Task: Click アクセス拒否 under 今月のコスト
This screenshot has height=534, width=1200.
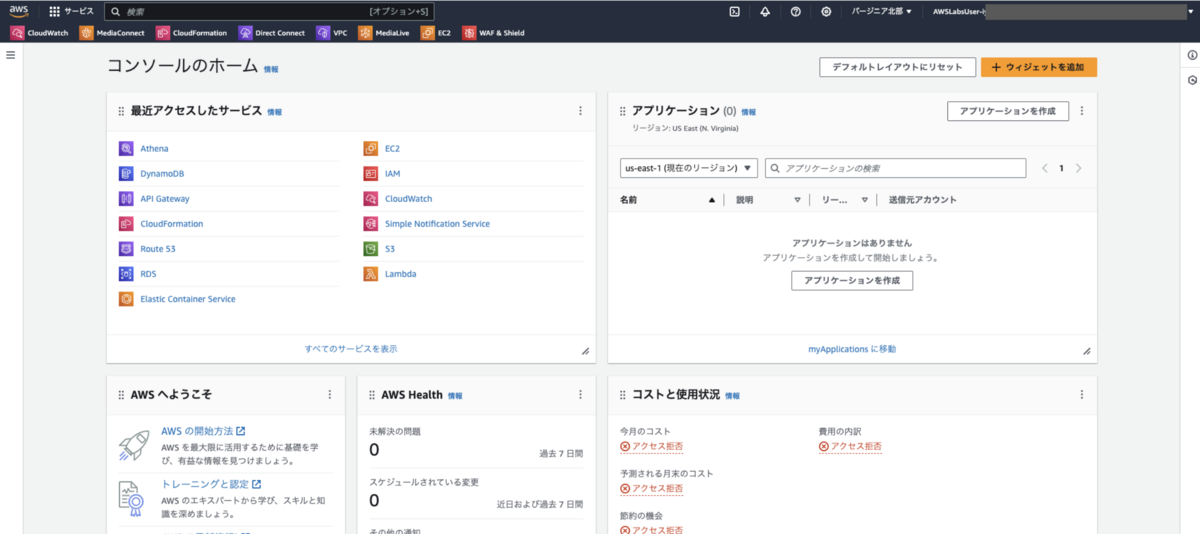Action: (x=651, y=446)
